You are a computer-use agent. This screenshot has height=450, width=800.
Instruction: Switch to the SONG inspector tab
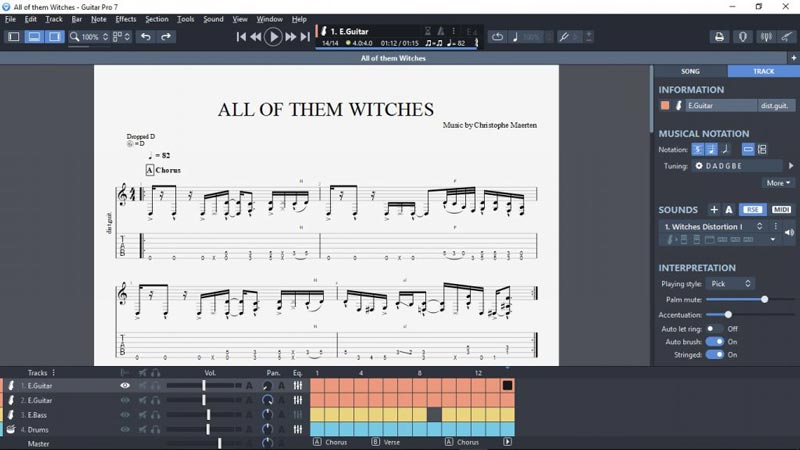[690, 71]
